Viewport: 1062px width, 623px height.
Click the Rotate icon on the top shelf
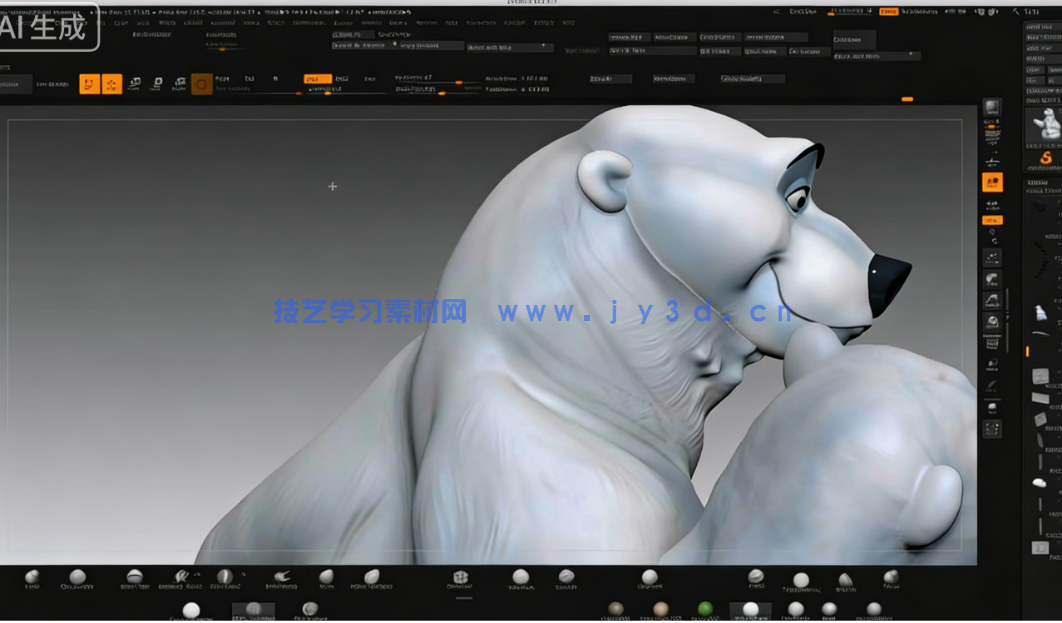(x=179, y=84)
